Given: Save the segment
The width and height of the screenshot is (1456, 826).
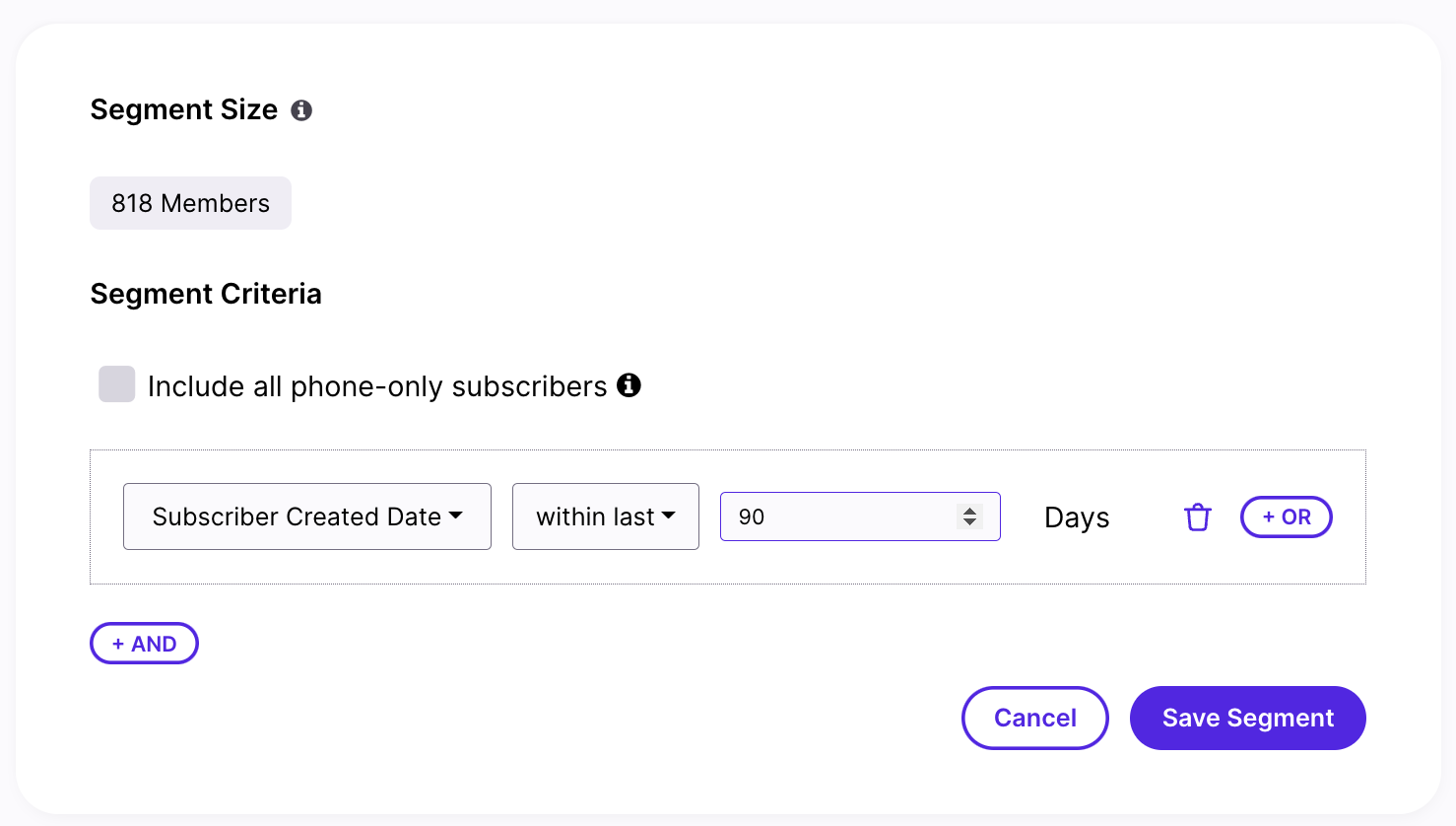Looking at the screenshot, I should pos(1248,718).
